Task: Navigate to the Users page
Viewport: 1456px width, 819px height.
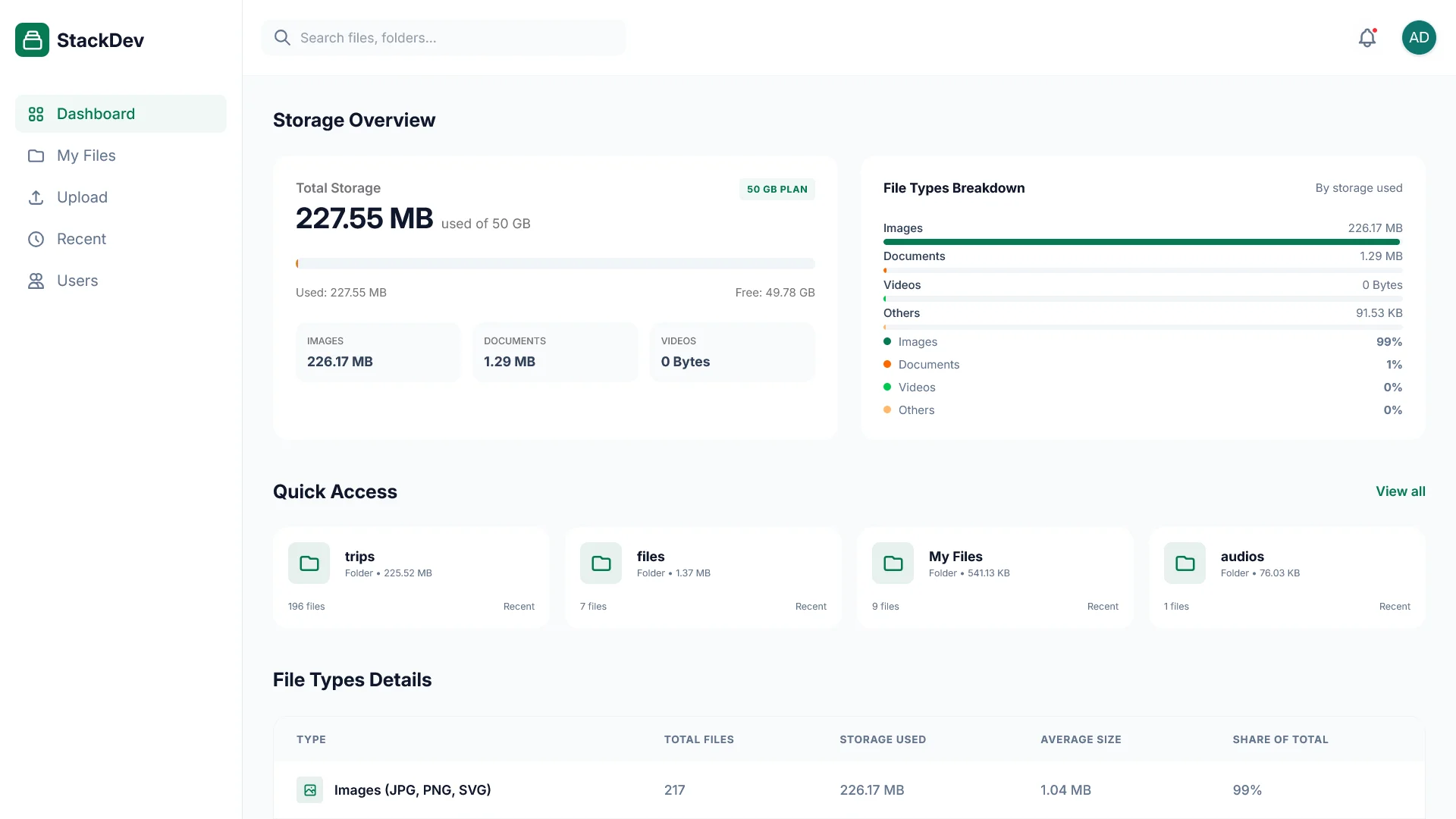Action: [x=77, y=281]
